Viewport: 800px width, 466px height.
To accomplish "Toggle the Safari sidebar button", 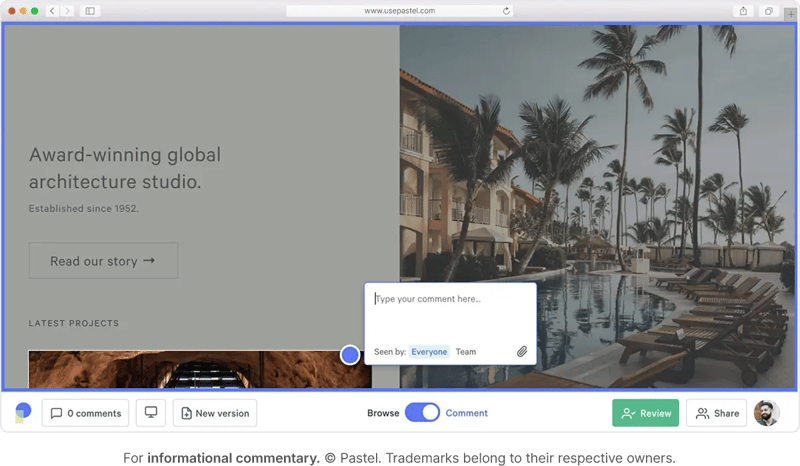I will point(90,11).
